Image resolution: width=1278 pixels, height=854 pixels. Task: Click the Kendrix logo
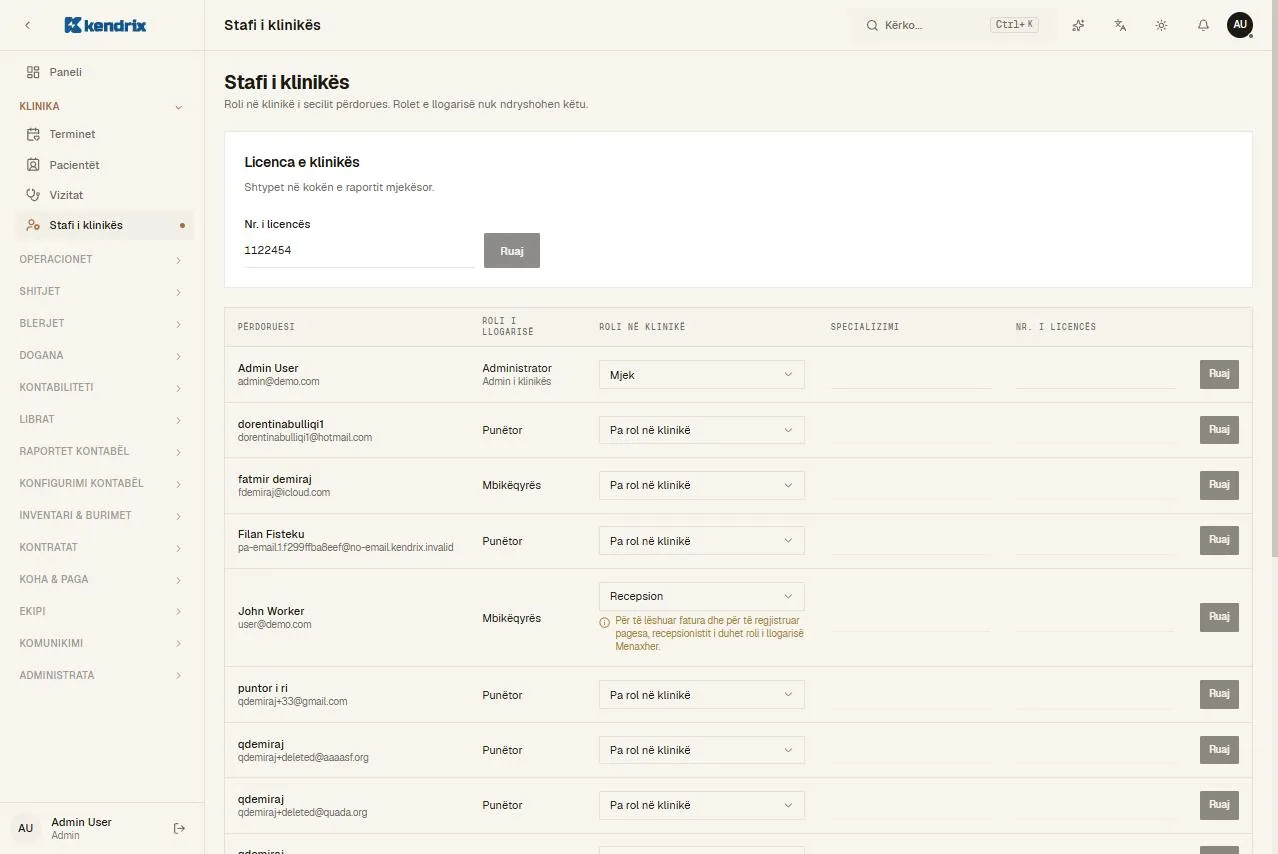[105, 25]
